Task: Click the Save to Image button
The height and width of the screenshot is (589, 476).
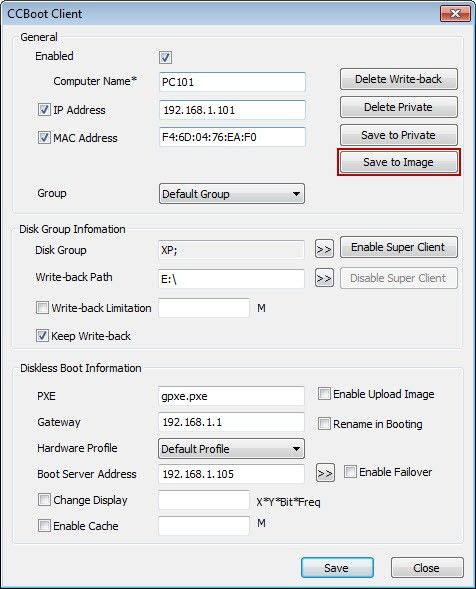Action: (x=399, y=162)
